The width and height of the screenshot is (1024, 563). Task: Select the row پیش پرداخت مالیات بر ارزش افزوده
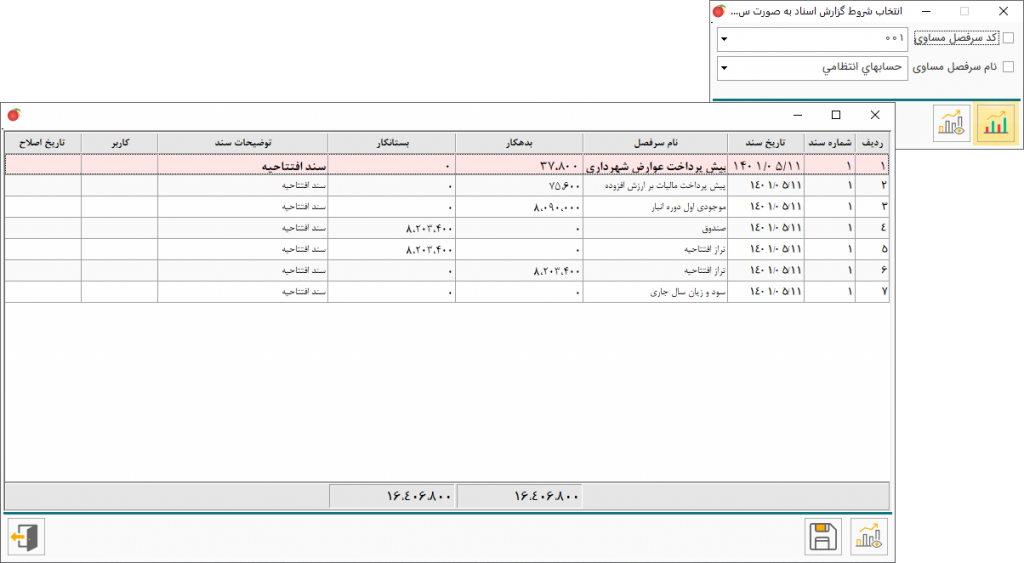[x=447, y=185]
